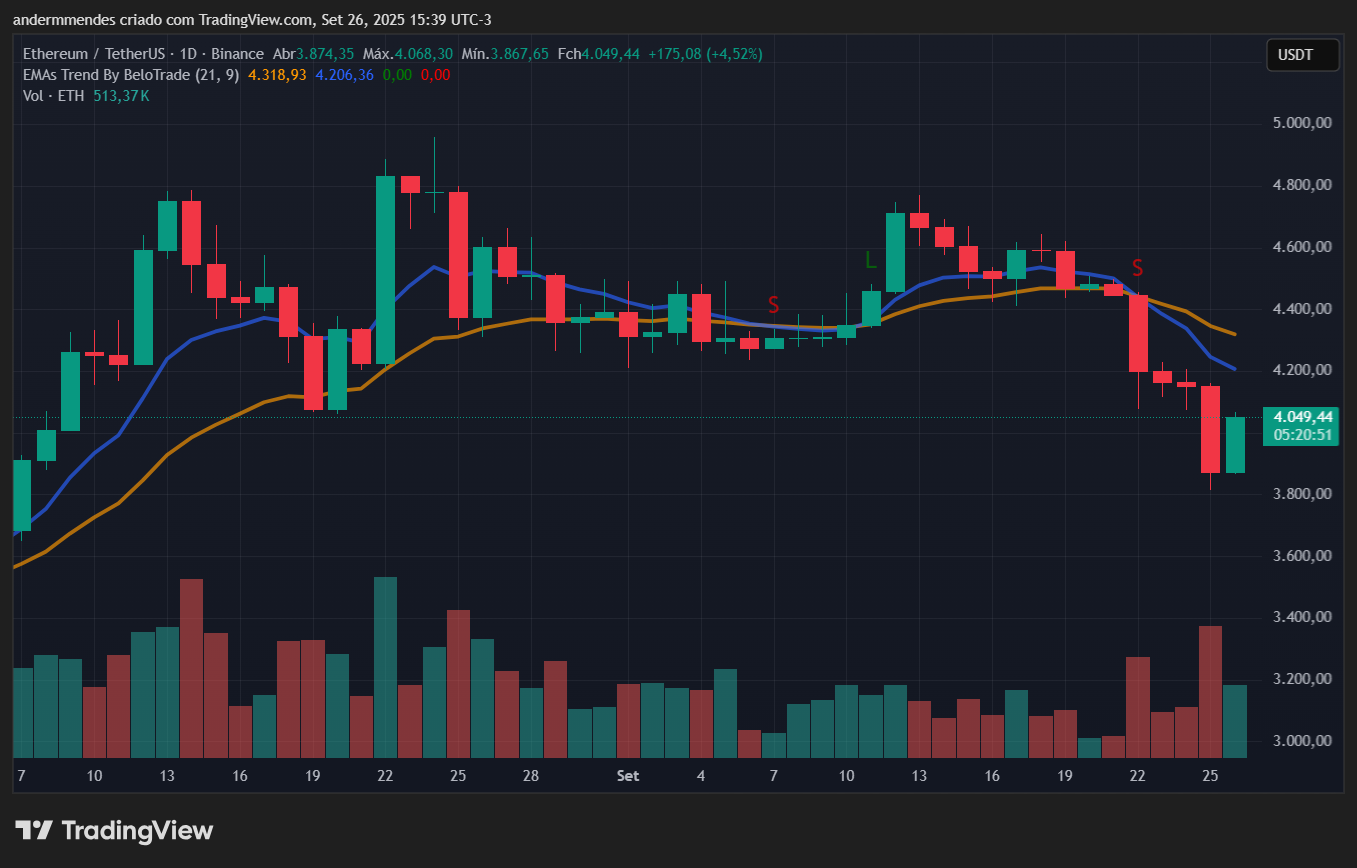
Task: Click the Set month label on the time axis
Action: point(628,776)
